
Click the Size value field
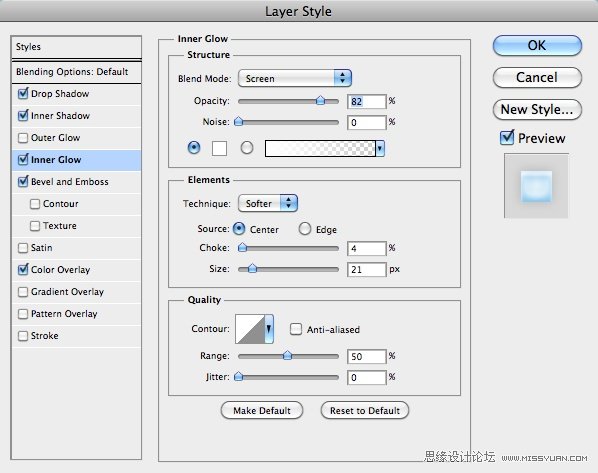coord(367,270)
